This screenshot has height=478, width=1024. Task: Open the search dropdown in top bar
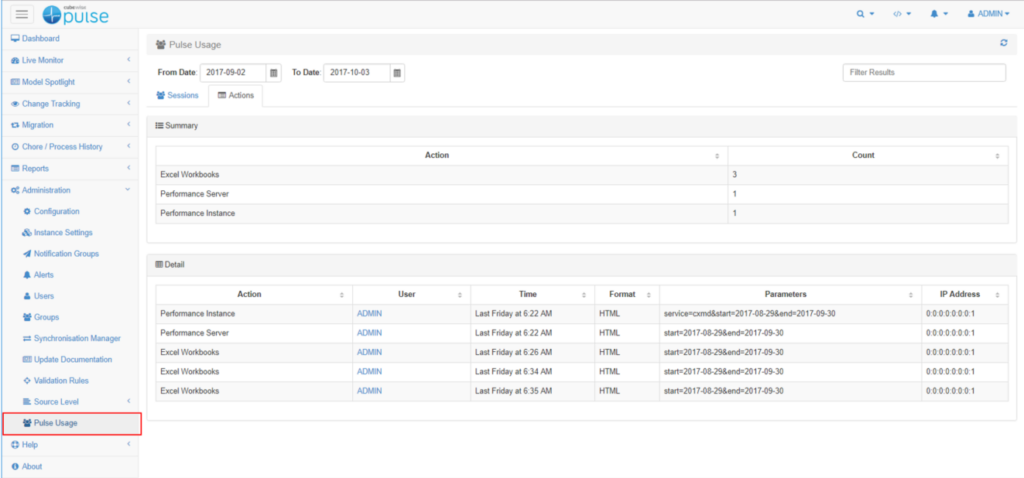point(865,14)
